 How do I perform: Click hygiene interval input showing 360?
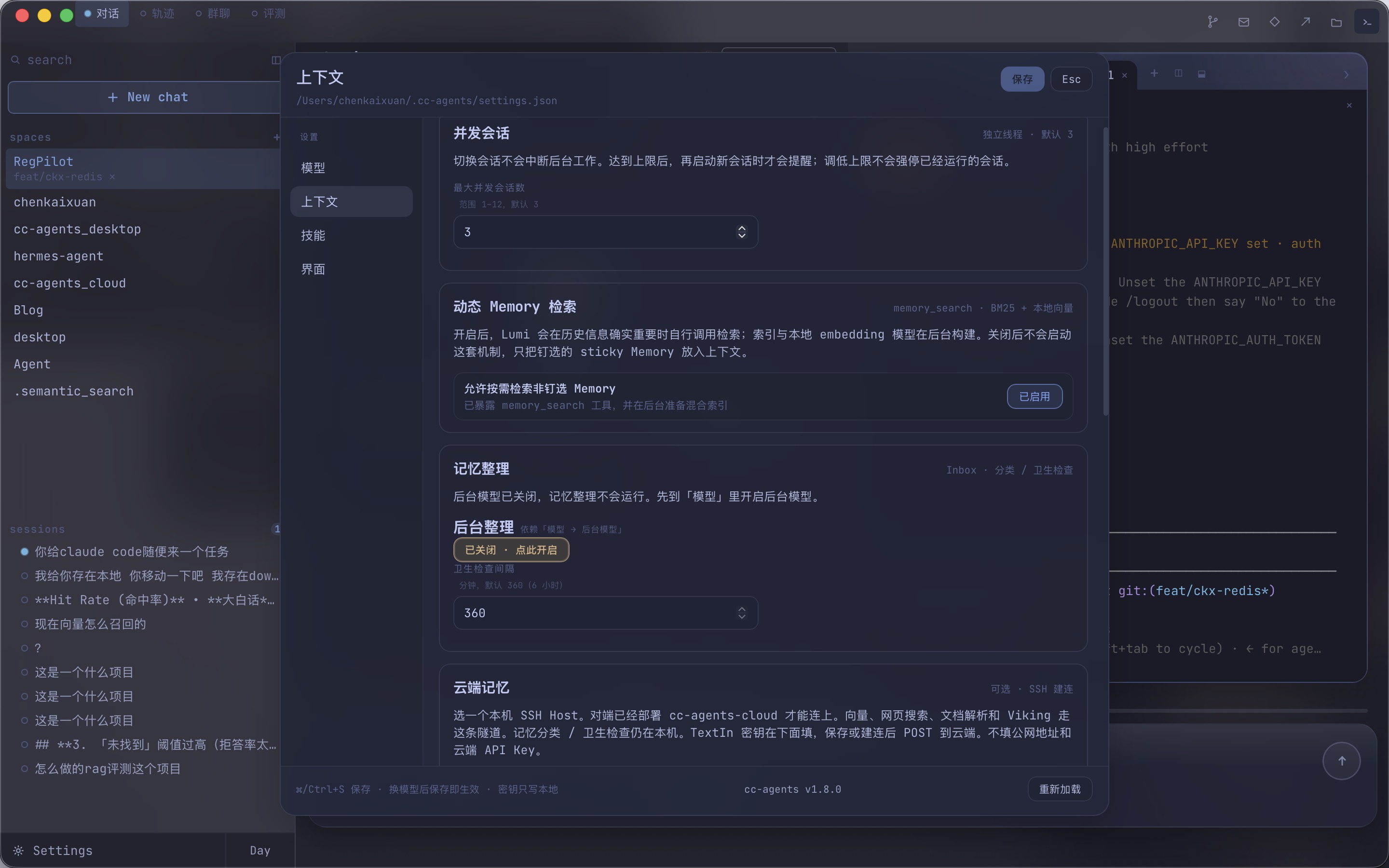point(606,612)
